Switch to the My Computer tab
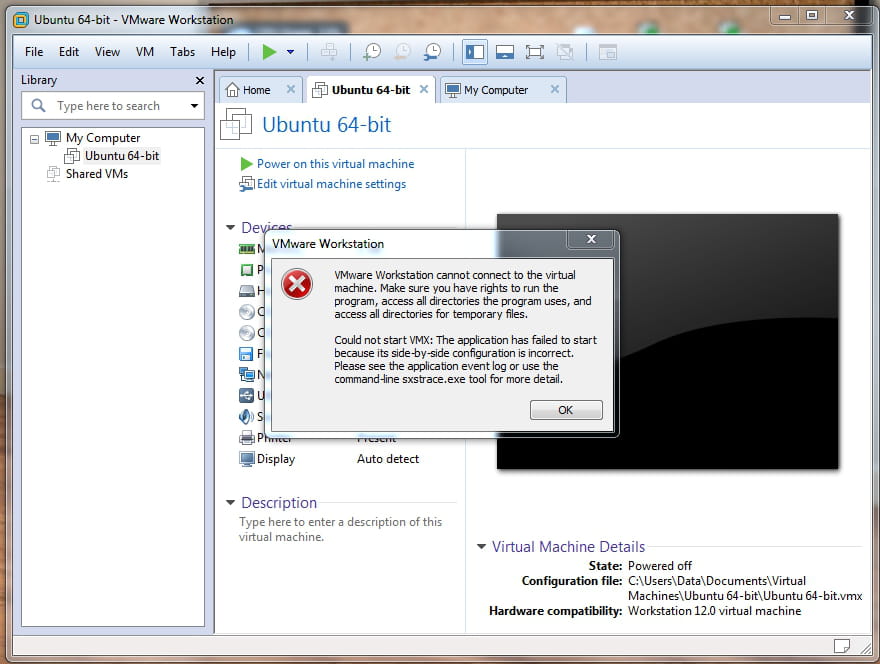This screenshot has width=880, height=664. click(x=496, y=90)
